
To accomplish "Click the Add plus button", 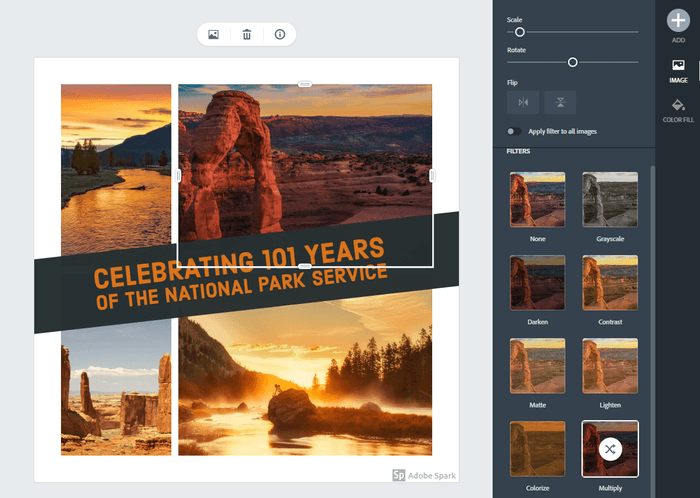I will 678,22.
